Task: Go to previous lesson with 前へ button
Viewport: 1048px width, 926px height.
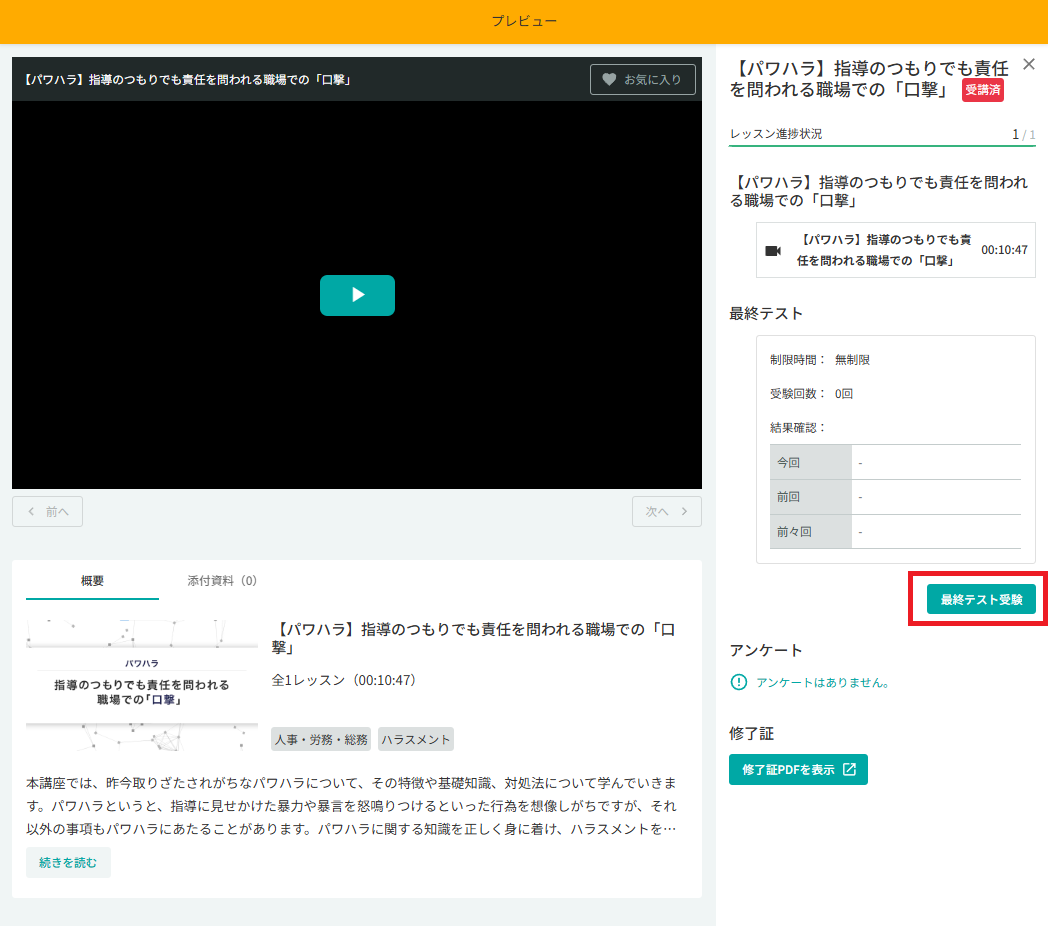Action: pos(47,511)
